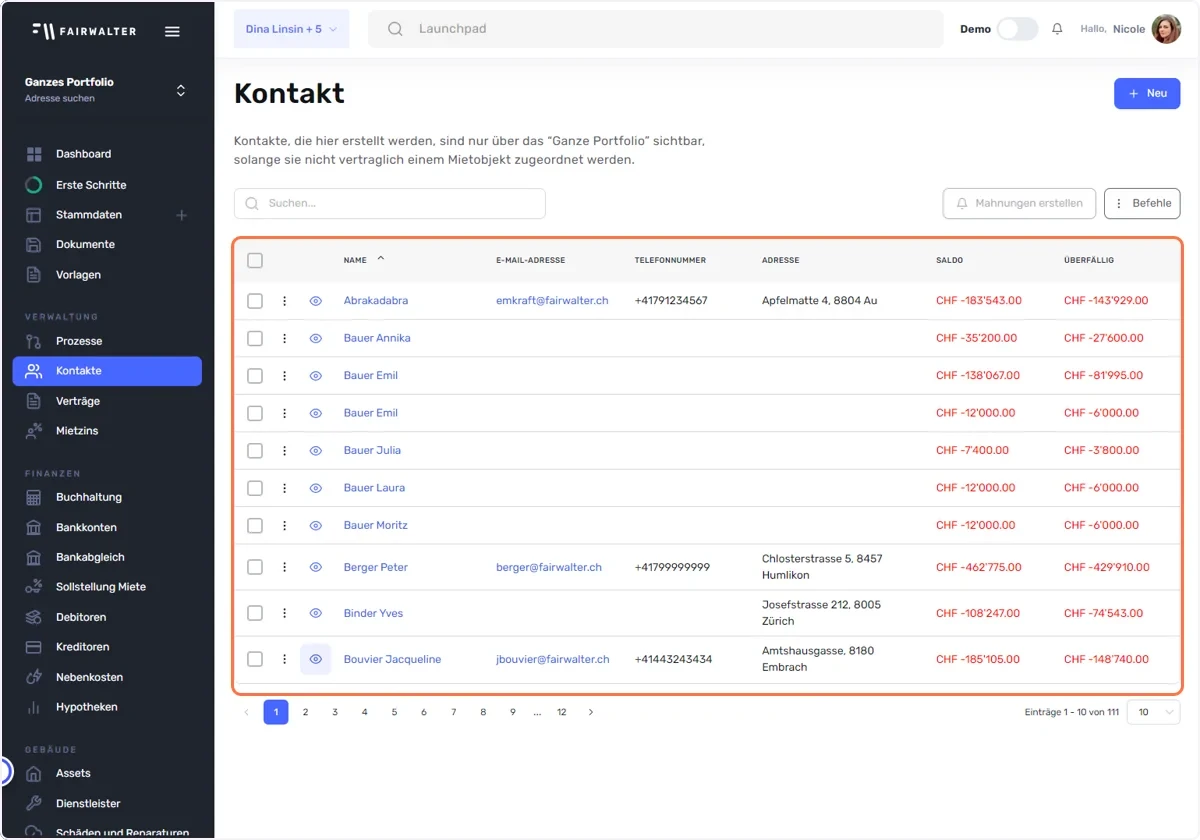Sort table by the NAME column arrow
Viewport: 1200px width, 840px height.
tap(381, 259)
